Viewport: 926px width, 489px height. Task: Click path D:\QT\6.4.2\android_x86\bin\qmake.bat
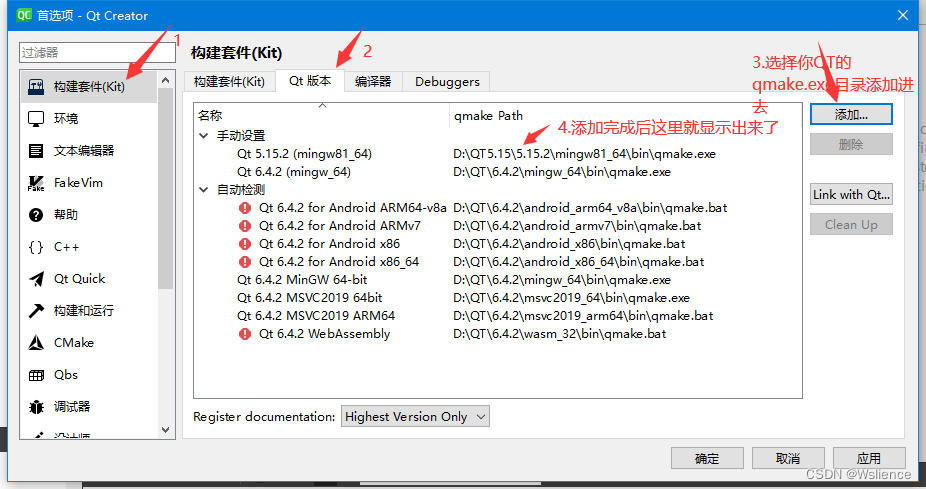[569, 244]
